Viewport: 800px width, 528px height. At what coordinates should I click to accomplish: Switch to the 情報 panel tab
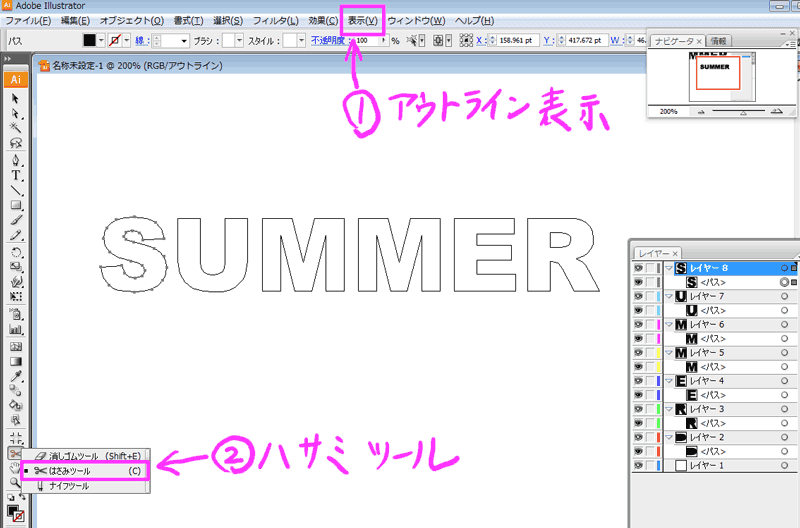[x=719, y=41]
